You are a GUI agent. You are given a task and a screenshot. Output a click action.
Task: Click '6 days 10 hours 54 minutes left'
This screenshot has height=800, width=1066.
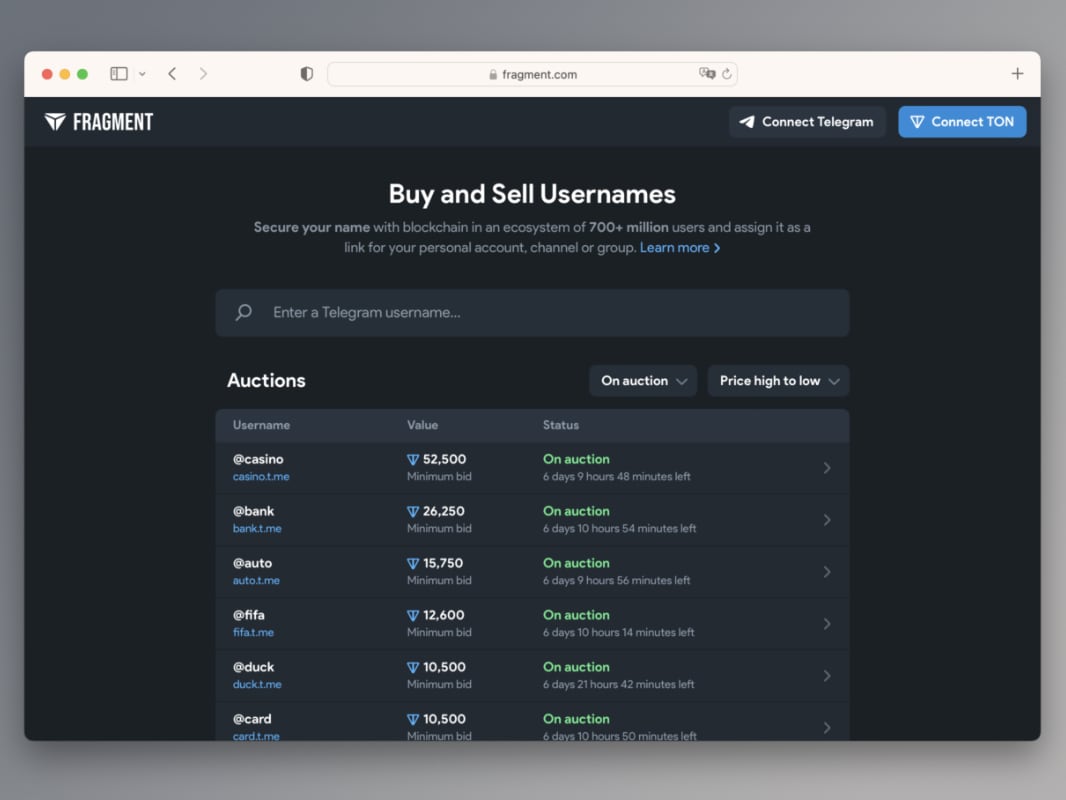619,528
